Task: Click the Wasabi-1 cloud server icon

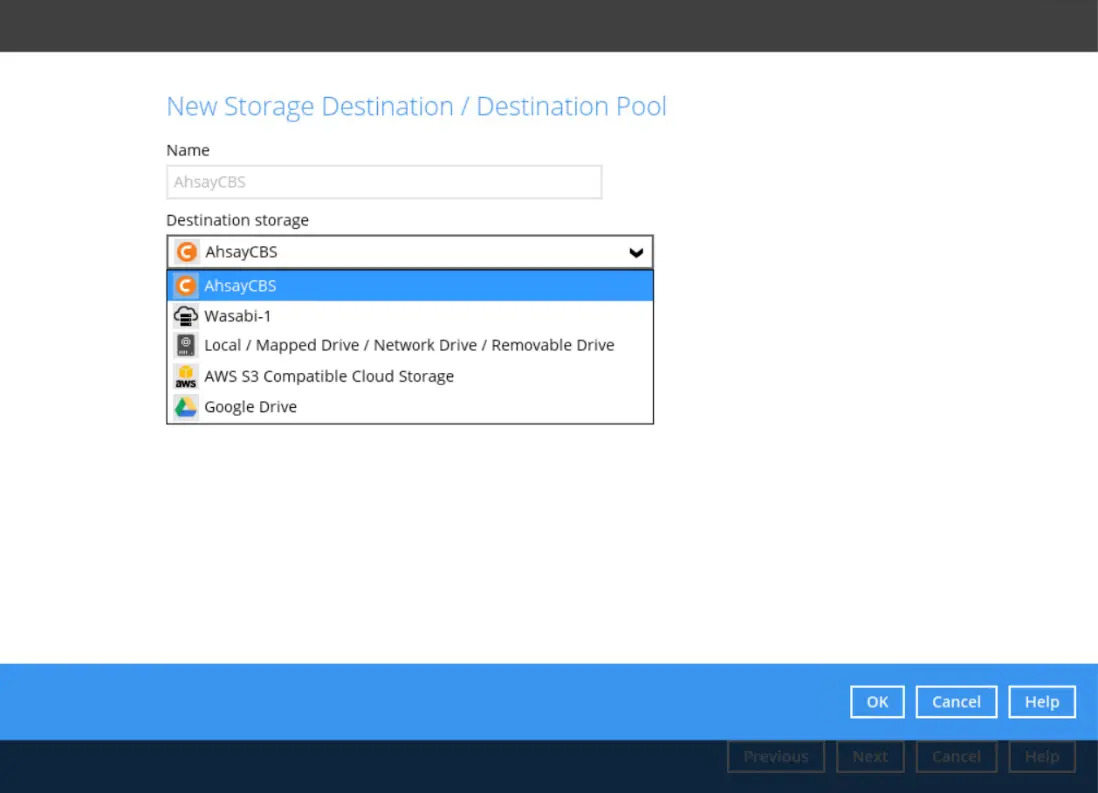Action: [186, 316]
